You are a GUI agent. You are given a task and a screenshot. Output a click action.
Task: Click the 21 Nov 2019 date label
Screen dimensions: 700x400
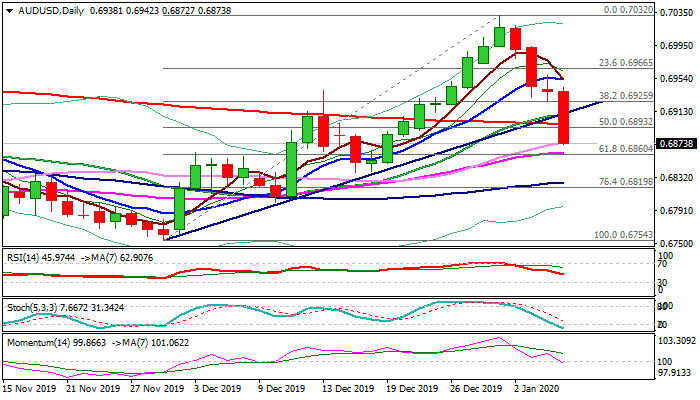coord(93,389)
